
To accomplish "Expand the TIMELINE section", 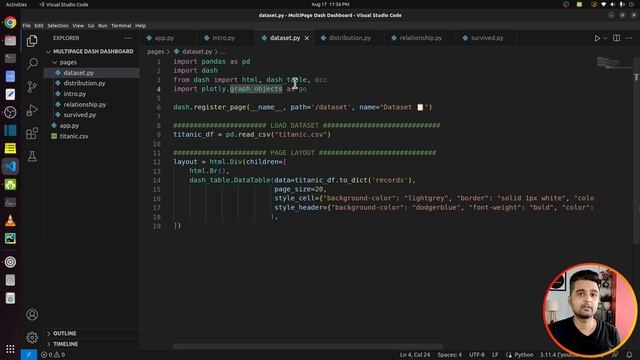I will [92, 344].
